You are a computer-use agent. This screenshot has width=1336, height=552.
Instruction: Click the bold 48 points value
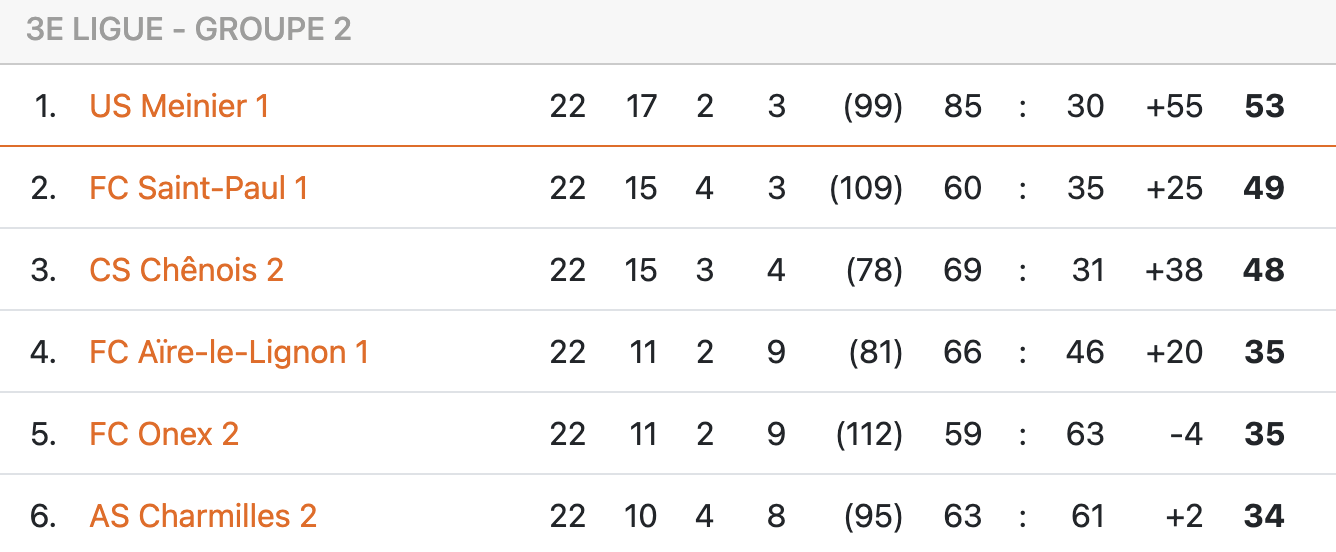pyautogui.click(x=1264, y=270)
